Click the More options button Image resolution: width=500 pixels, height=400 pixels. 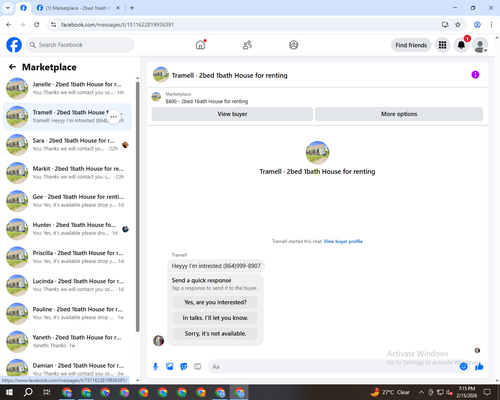pos(399,114)
